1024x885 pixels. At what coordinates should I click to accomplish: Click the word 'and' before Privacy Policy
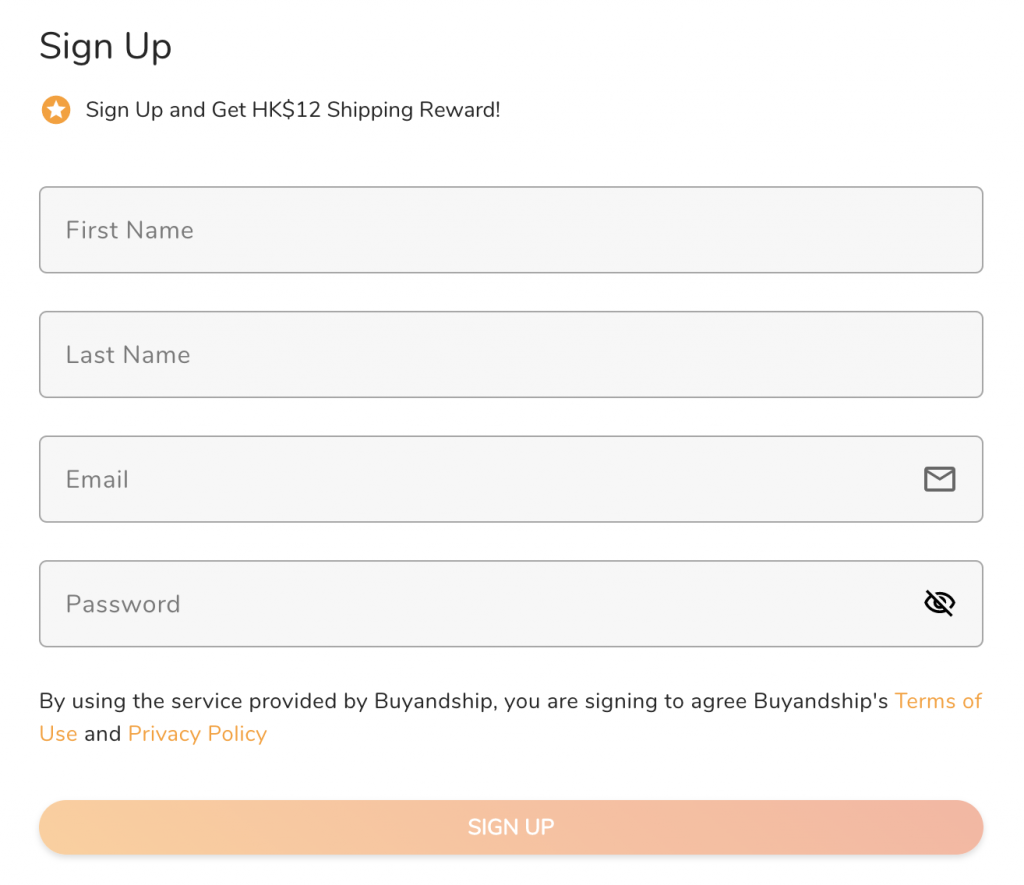click(x=102, y=734)
